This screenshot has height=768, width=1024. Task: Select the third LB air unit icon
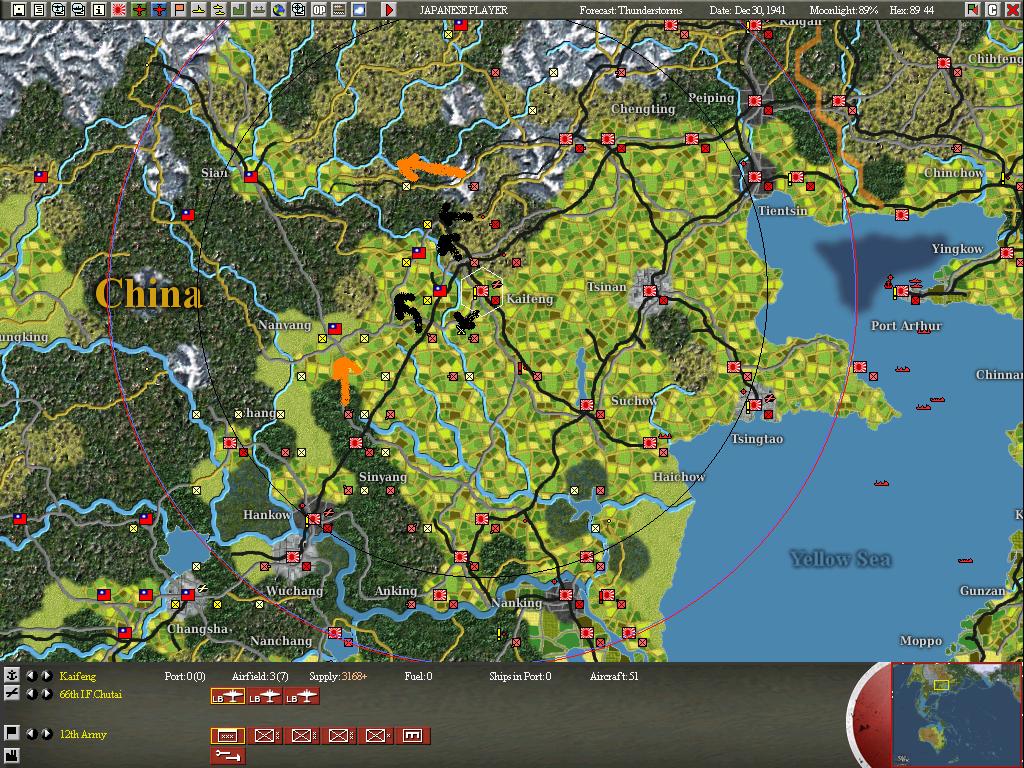pyautogui.click(x=302, y=696)
